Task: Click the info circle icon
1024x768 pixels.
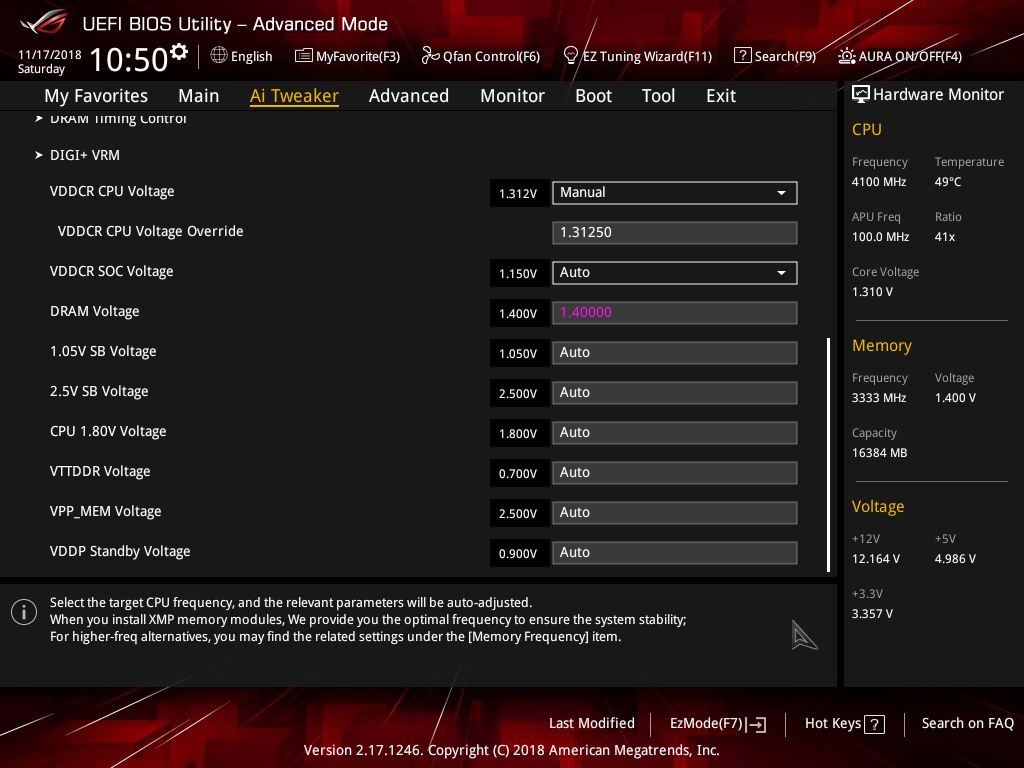Action: [x=24, y=612]
